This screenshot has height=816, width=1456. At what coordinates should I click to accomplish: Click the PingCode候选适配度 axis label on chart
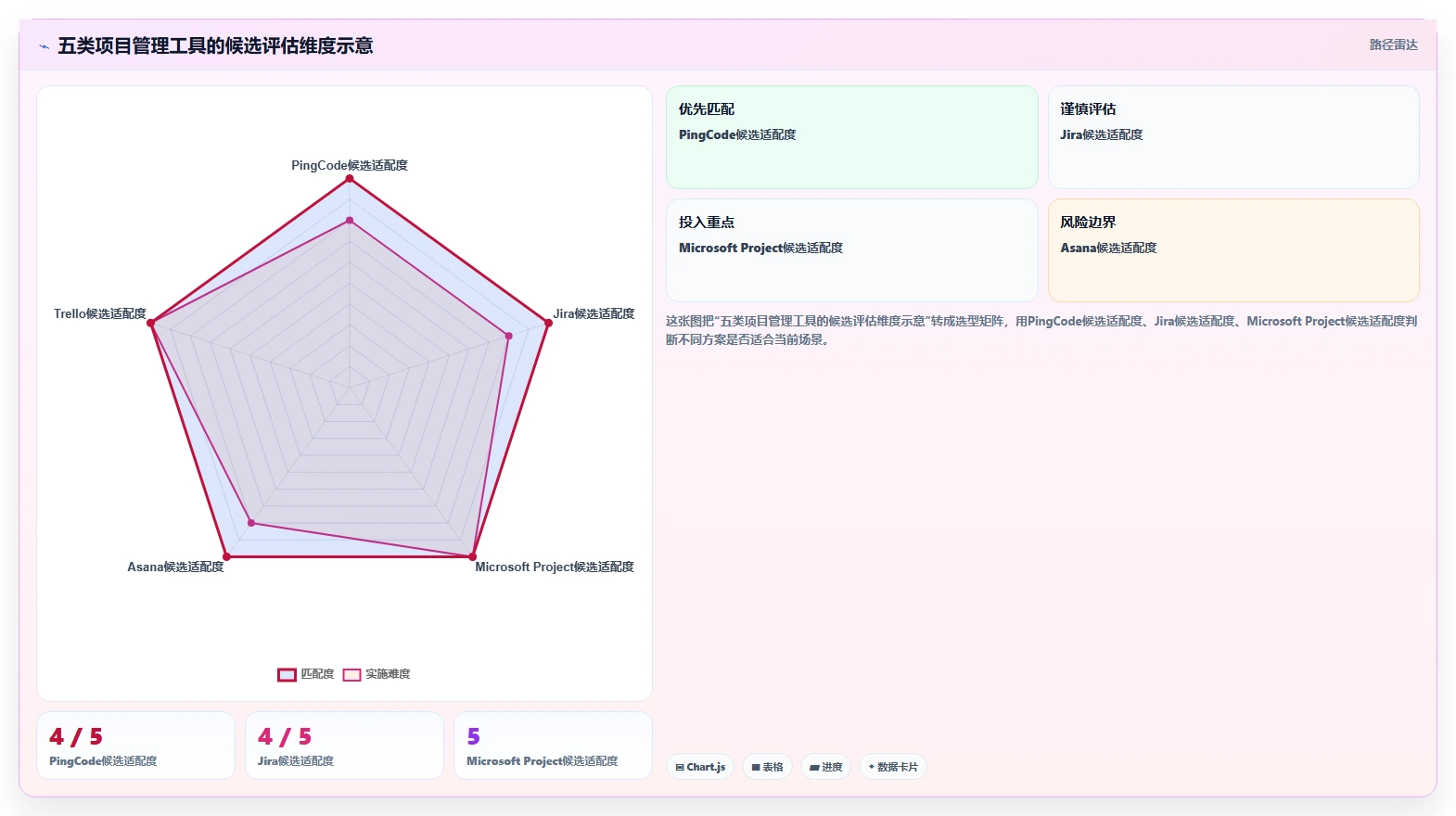[350, 165]
